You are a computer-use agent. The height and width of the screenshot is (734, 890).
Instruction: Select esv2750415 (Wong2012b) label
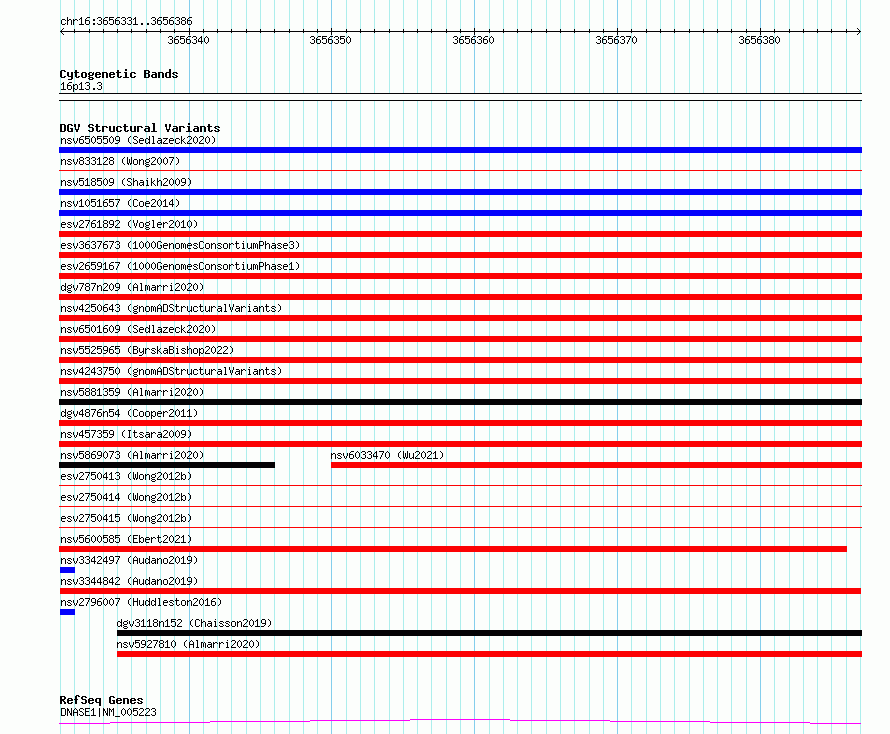[126, 518]
